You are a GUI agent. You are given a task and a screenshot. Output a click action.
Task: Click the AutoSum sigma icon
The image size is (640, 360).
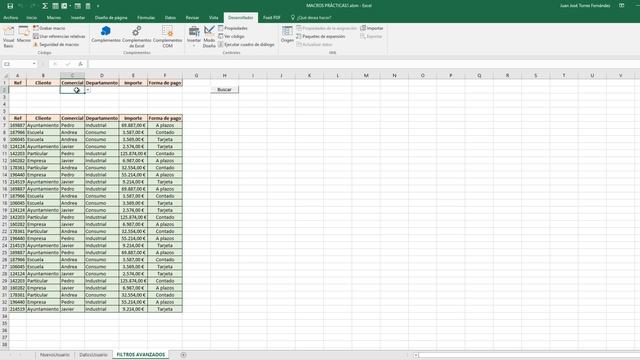point(45,6)
